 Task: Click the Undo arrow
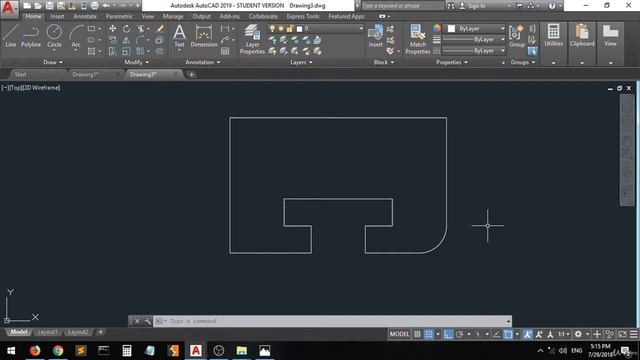106,6
